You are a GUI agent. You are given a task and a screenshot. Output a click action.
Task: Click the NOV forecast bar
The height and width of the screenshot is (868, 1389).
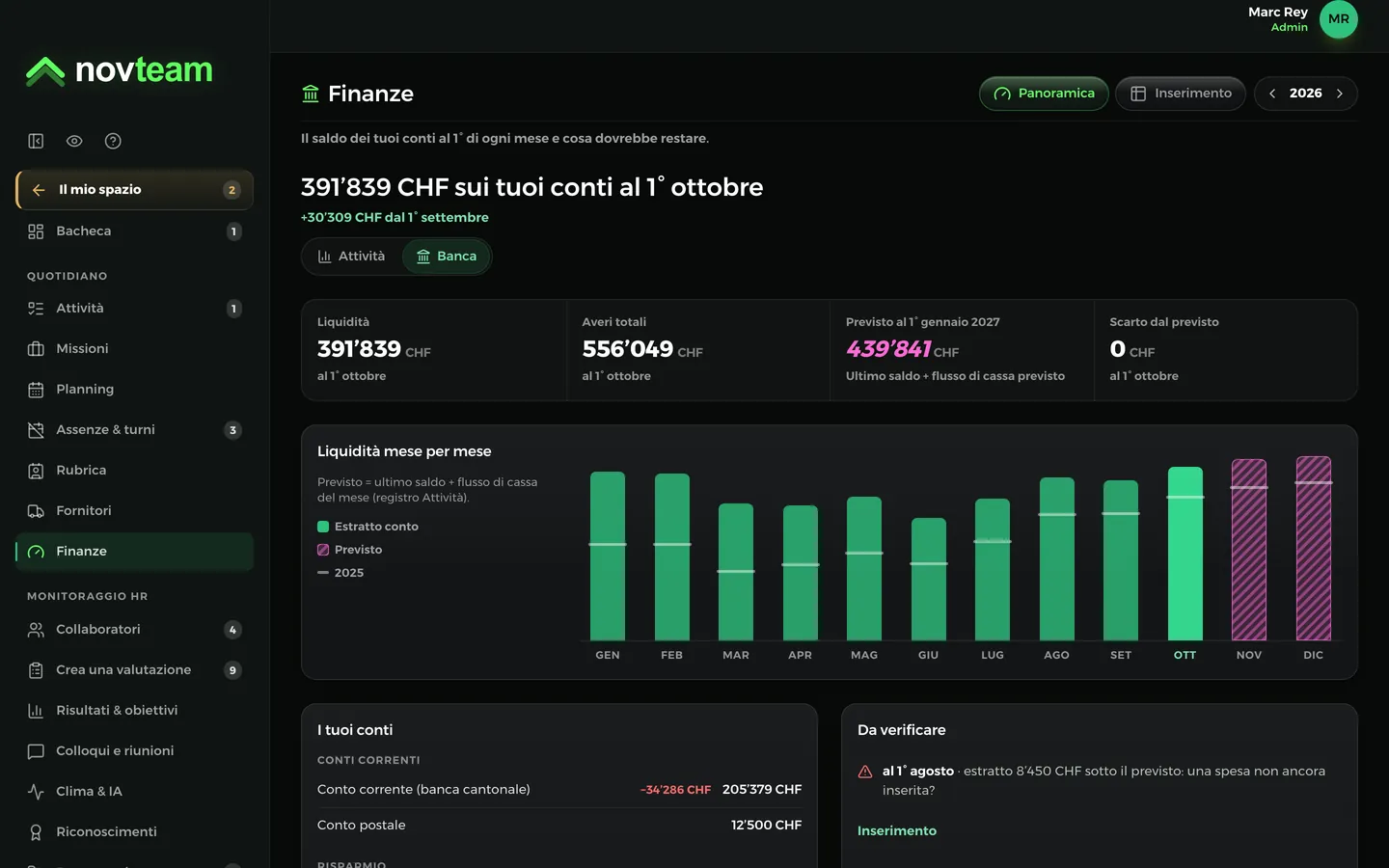pyautogui.click(x=1249, y=550)
